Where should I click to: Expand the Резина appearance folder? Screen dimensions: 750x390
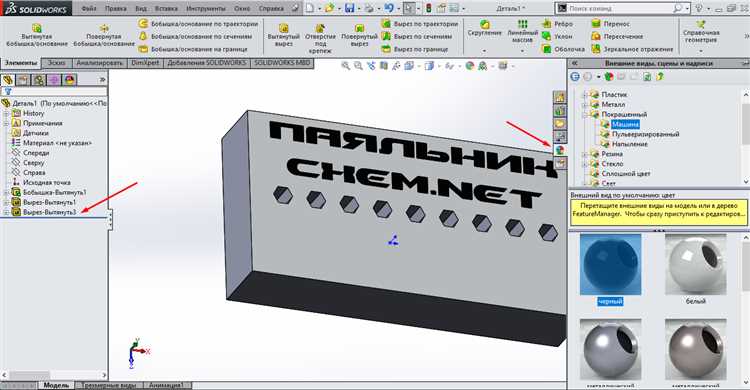coord(585,154)
